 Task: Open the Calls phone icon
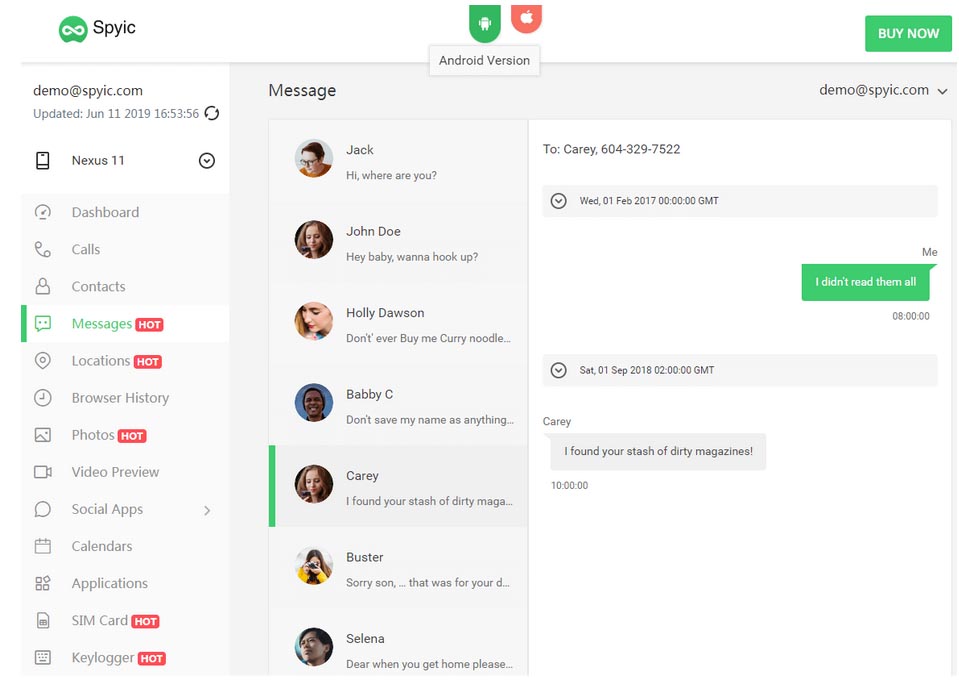(x=43, y=250)
